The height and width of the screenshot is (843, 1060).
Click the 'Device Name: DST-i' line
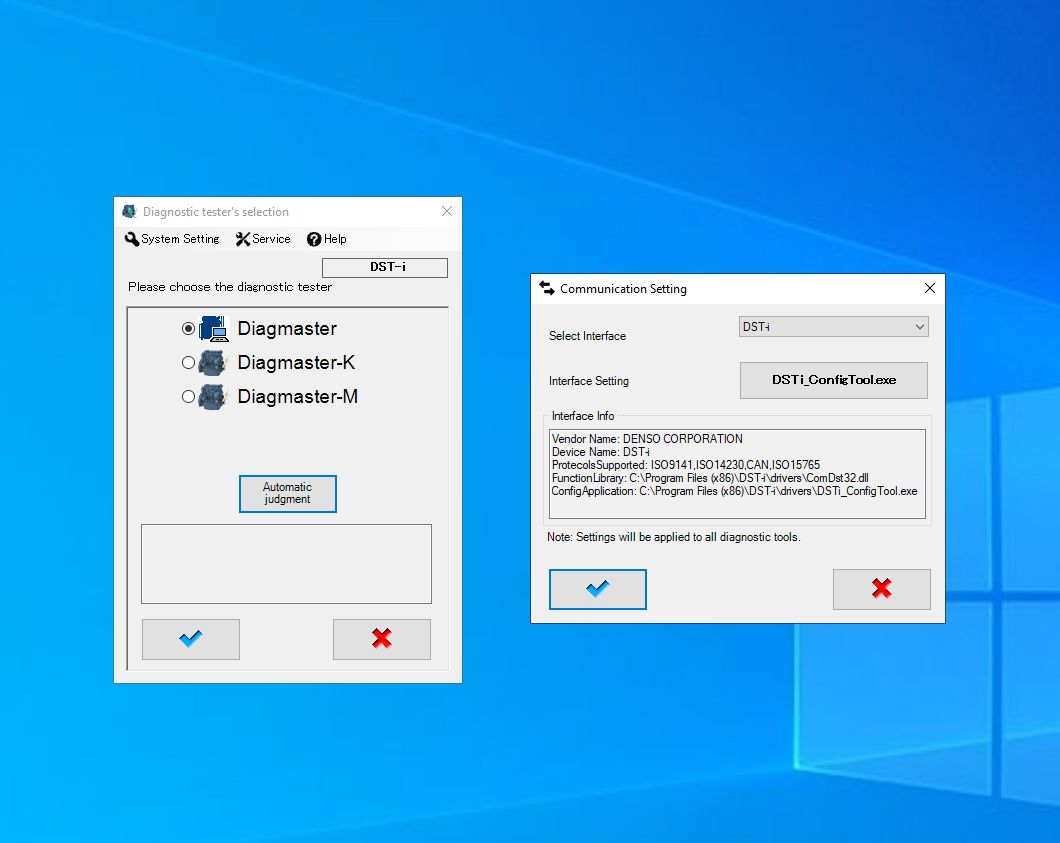[600, 452]
